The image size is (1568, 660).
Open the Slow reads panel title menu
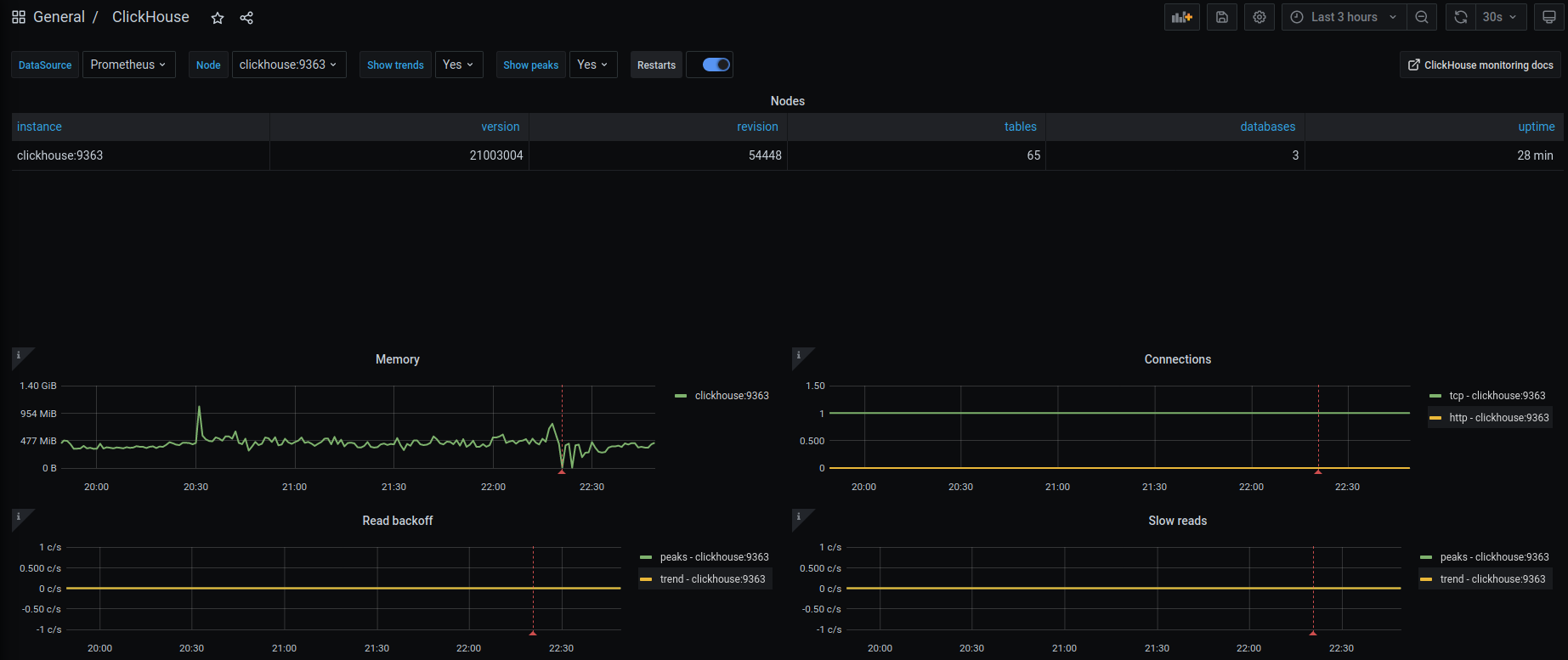(1178, 521)
